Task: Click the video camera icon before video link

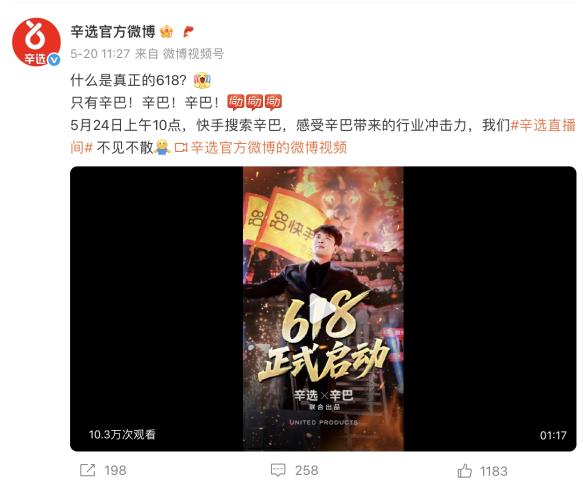Action: (x=181, y=148)
